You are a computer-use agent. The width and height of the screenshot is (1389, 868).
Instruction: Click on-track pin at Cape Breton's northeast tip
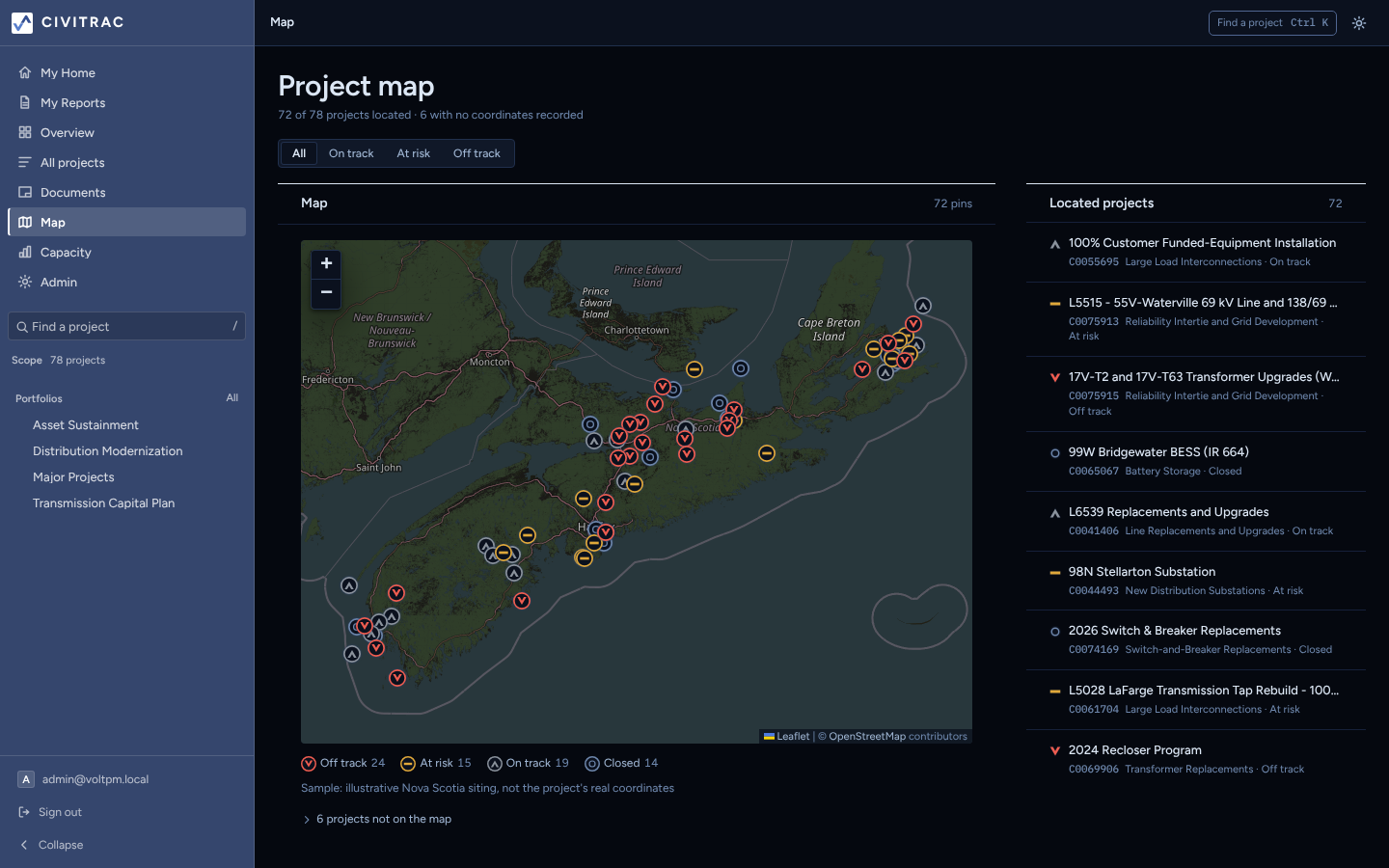pos(923,306)
